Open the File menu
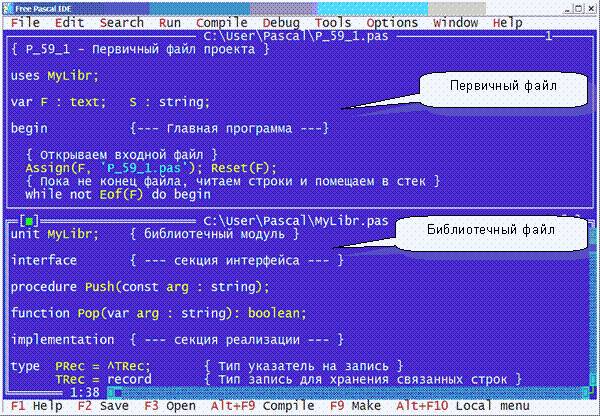600x416 pixels. point(25,23)
